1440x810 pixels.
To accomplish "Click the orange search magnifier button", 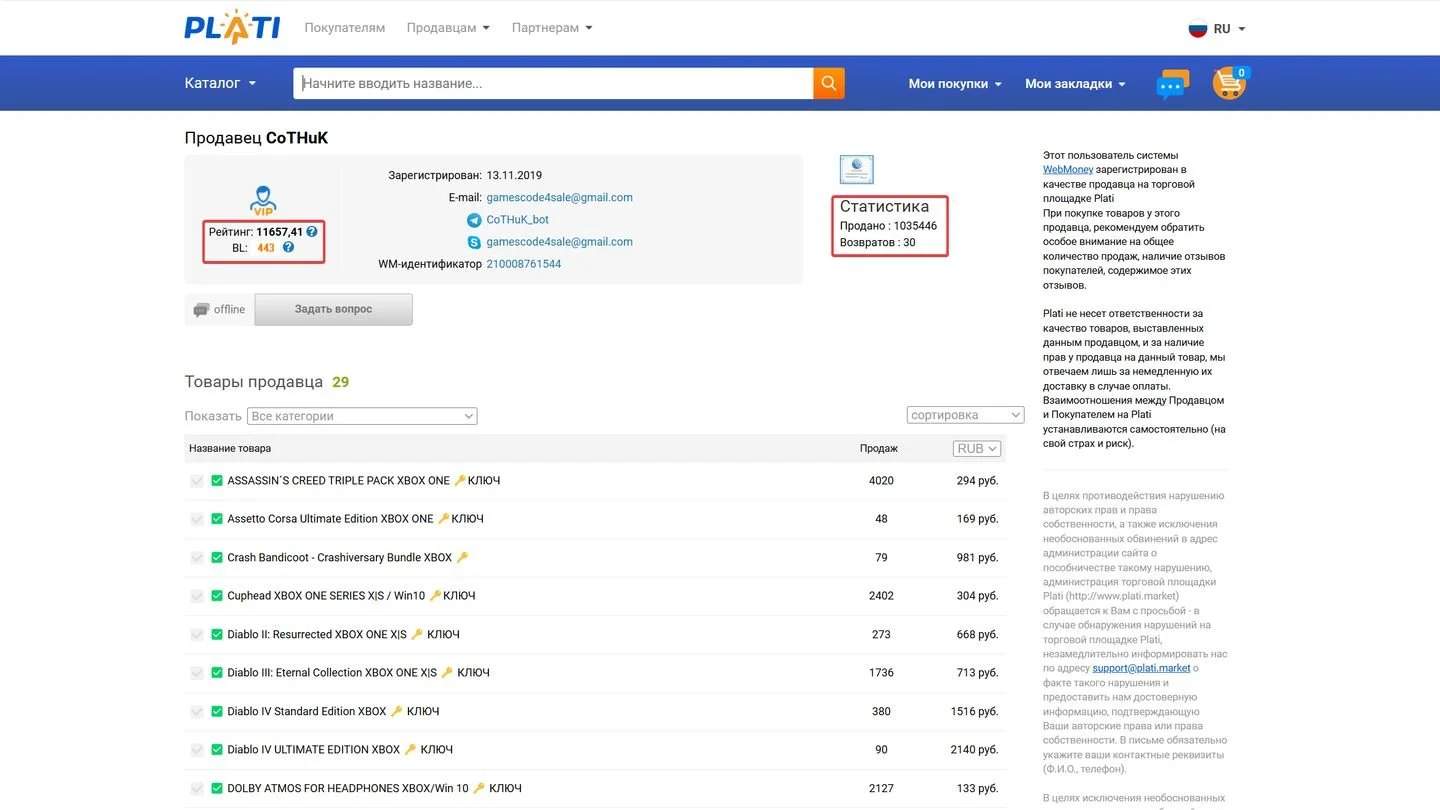I will (x=829, y=83).
